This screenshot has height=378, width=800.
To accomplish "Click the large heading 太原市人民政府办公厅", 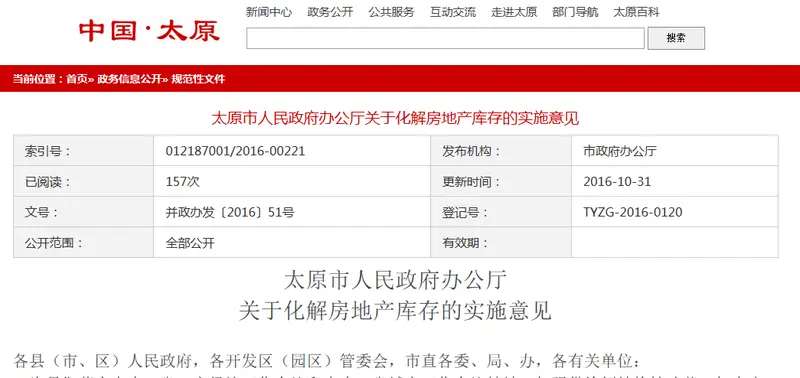I will point(395,280).
